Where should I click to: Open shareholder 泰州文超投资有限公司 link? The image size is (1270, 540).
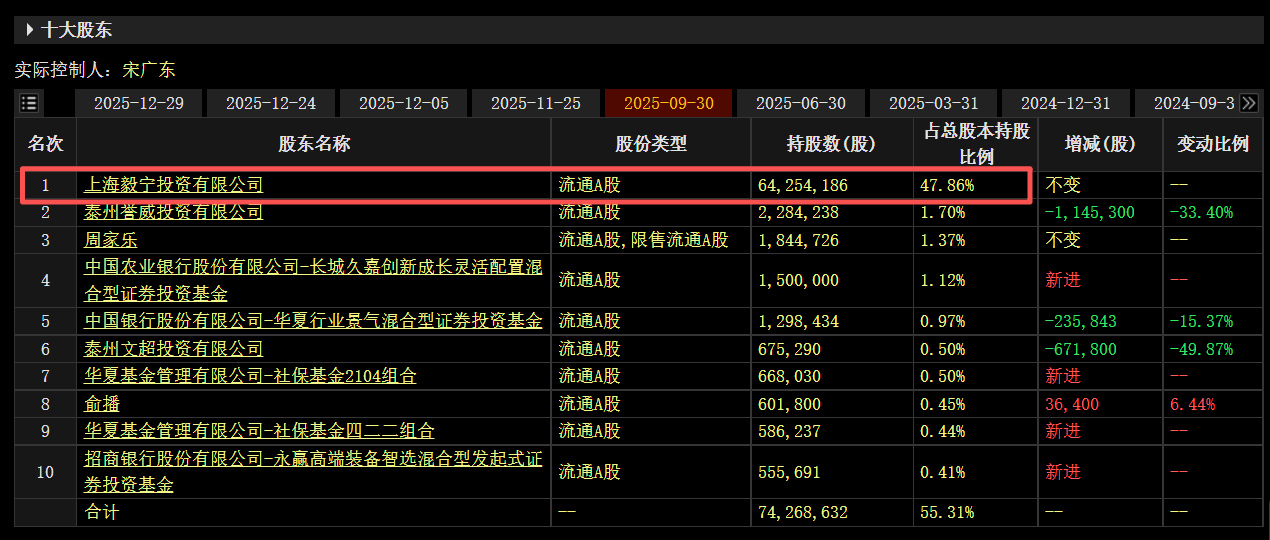173,349
